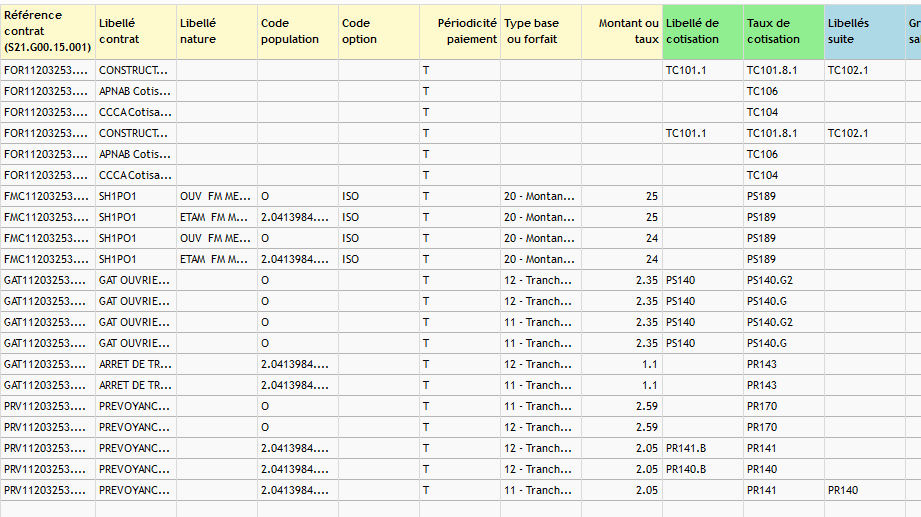Click the TC101.8.1 cell in first row
Viewport: 921px width, 517px height.
(784, 70)
